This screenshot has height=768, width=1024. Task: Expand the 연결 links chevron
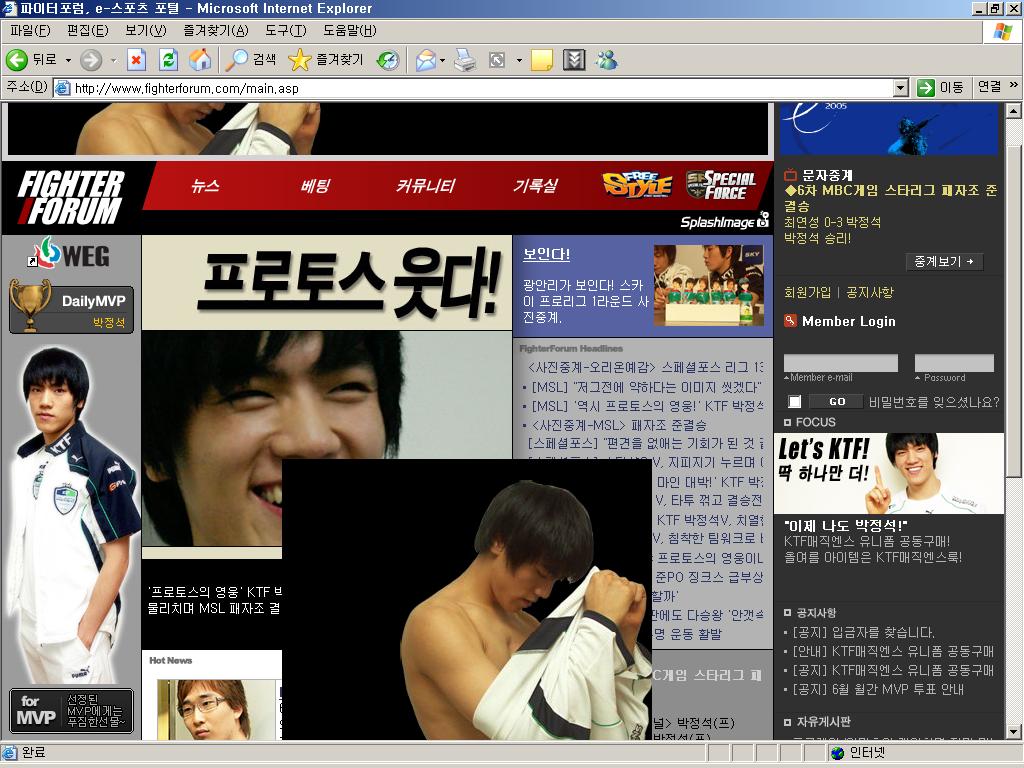(x=1014, y=85)
